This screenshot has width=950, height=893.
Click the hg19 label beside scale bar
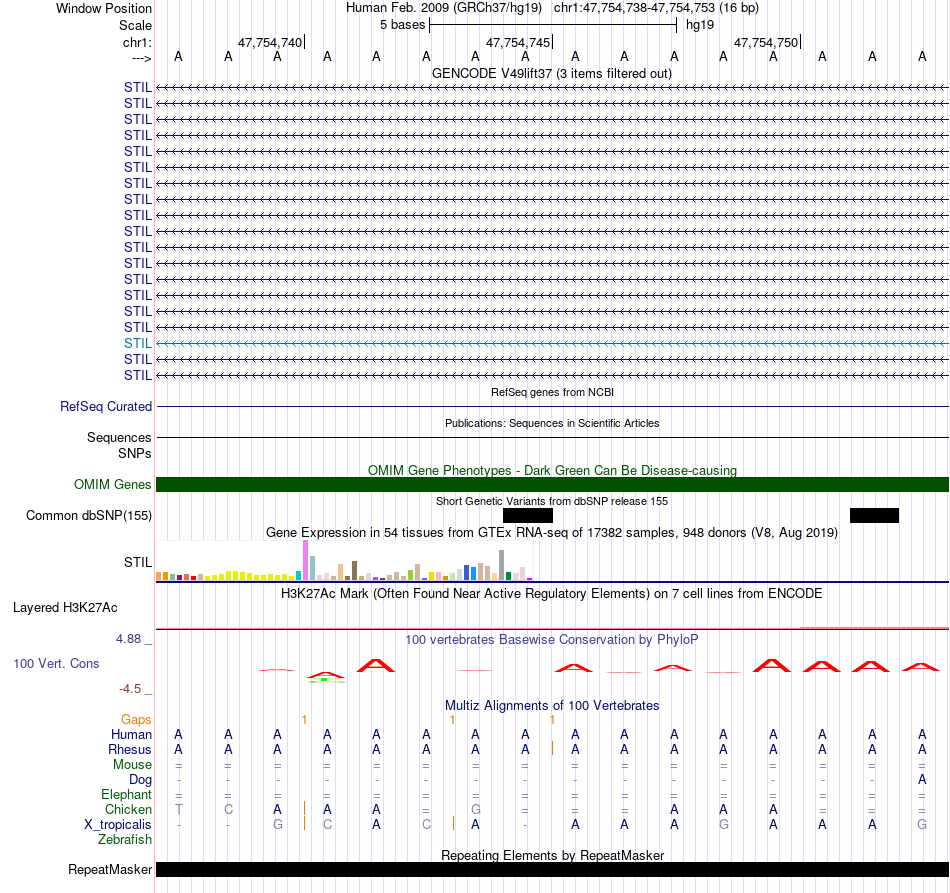tap(700, 25)
